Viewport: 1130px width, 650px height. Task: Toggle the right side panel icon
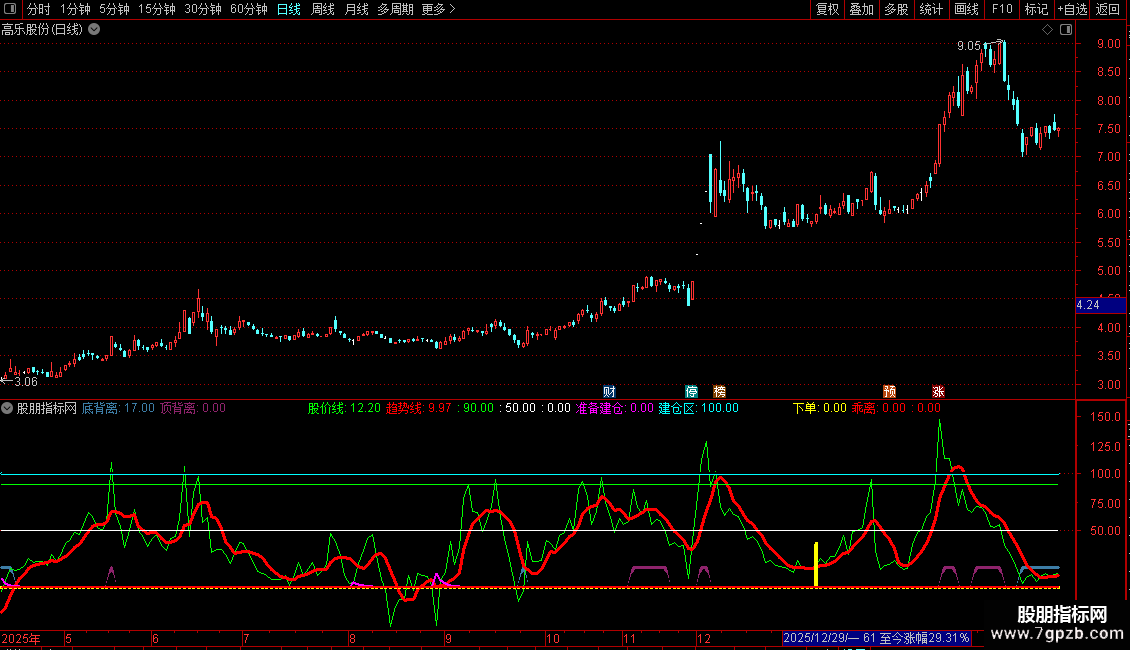click(x=1066, y=30)
